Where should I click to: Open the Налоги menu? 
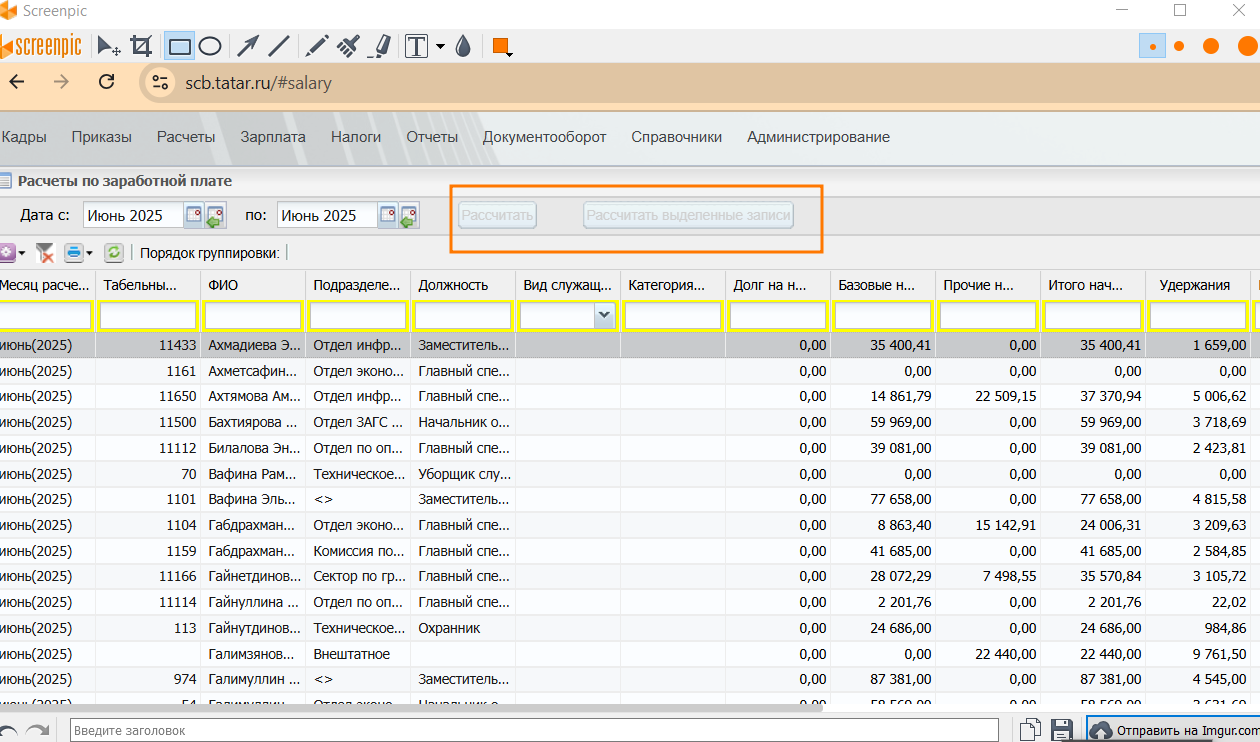tap(356, 137)
